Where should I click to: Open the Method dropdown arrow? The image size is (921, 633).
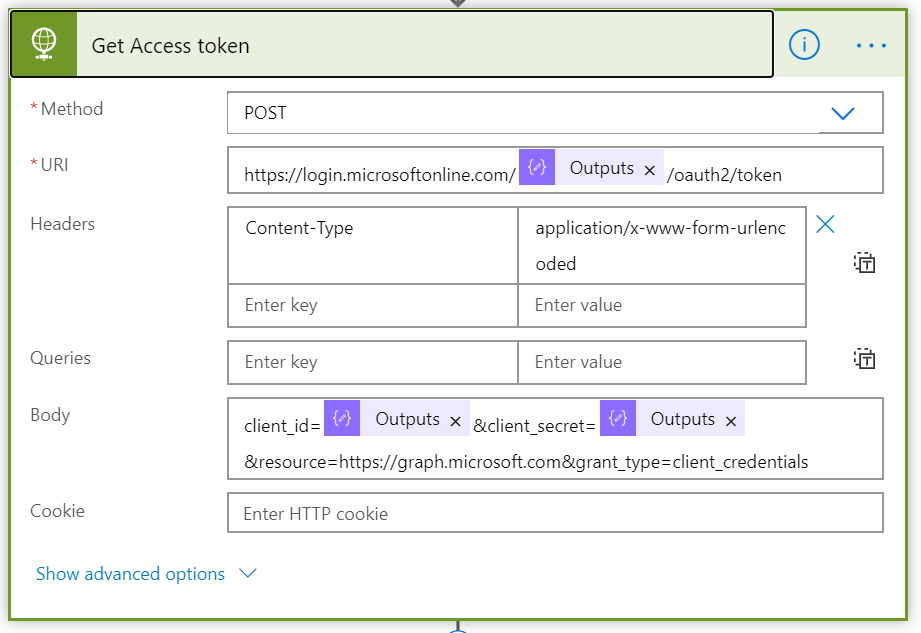click(x=842, y=113)
